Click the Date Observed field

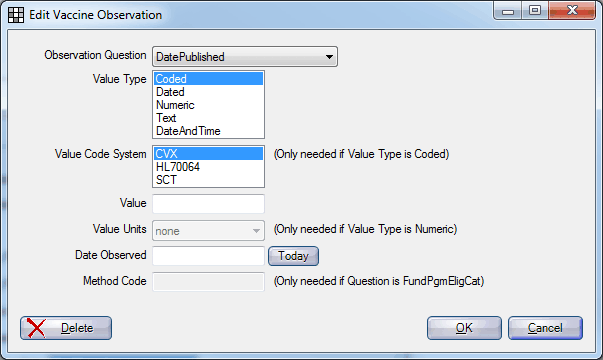(x=208, y=256)
